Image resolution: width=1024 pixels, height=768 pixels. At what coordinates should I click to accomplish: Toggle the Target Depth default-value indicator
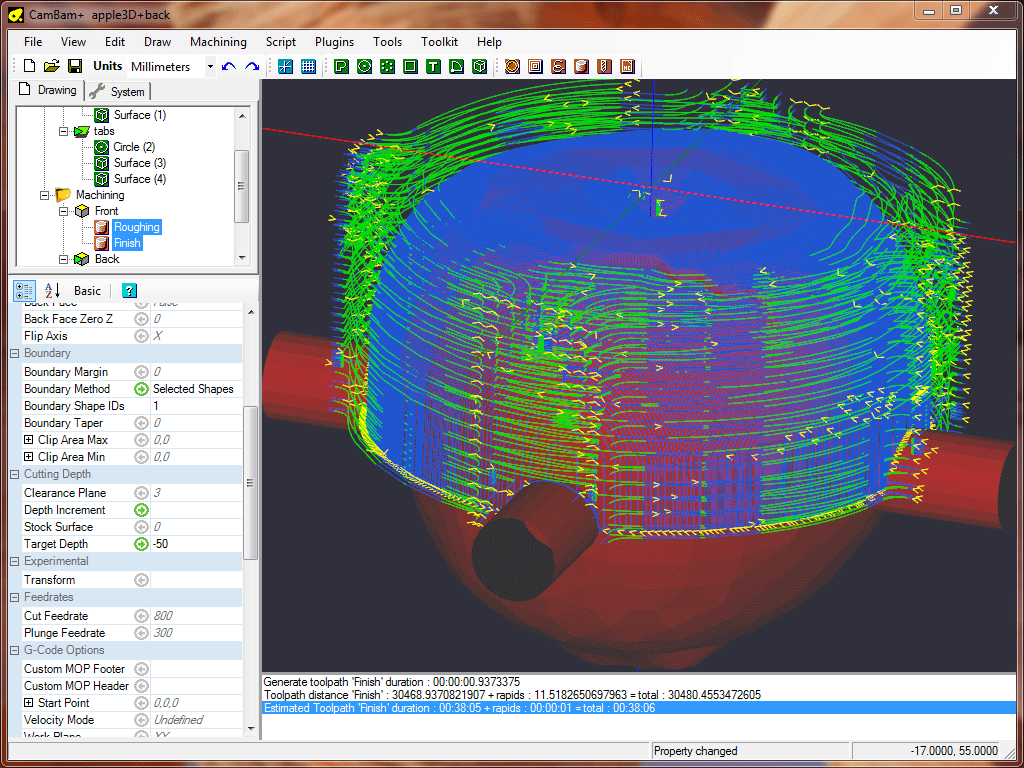(x=141, y=544)
